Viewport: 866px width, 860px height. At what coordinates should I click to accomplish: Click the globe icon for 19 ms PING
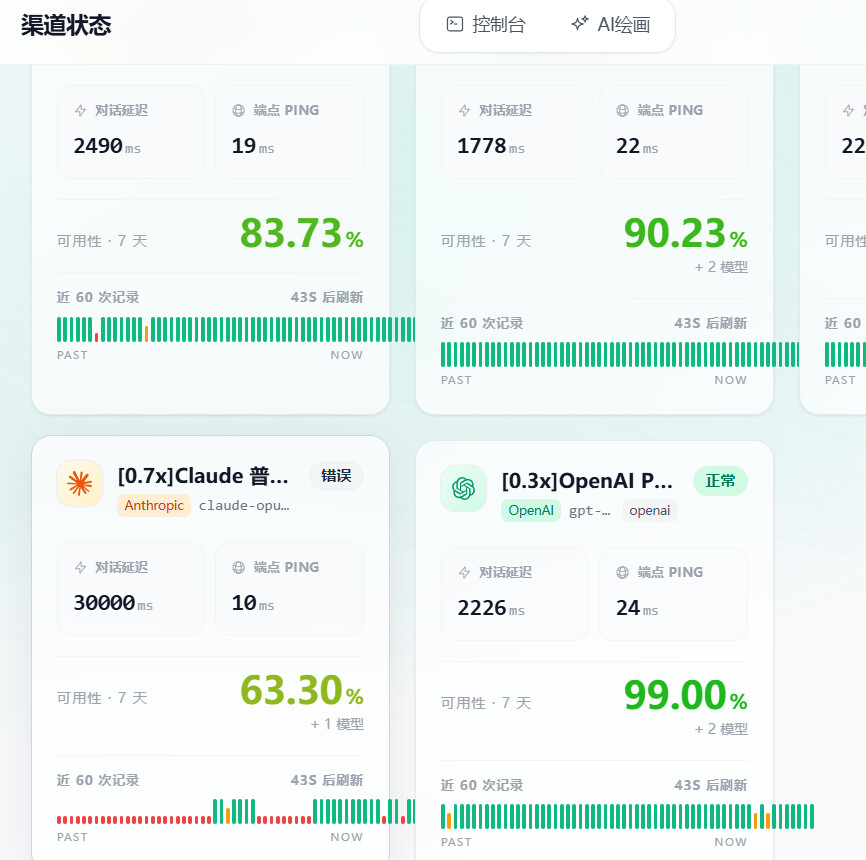(239, 110)
